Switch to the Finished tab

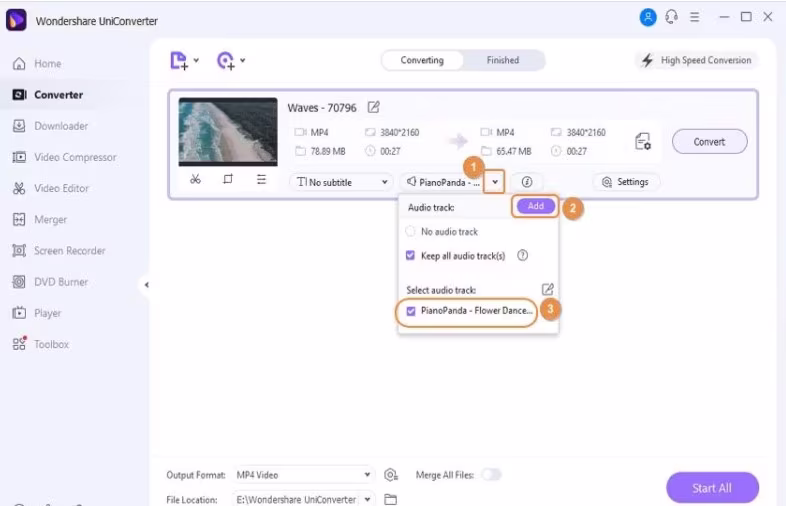(503, 60)
